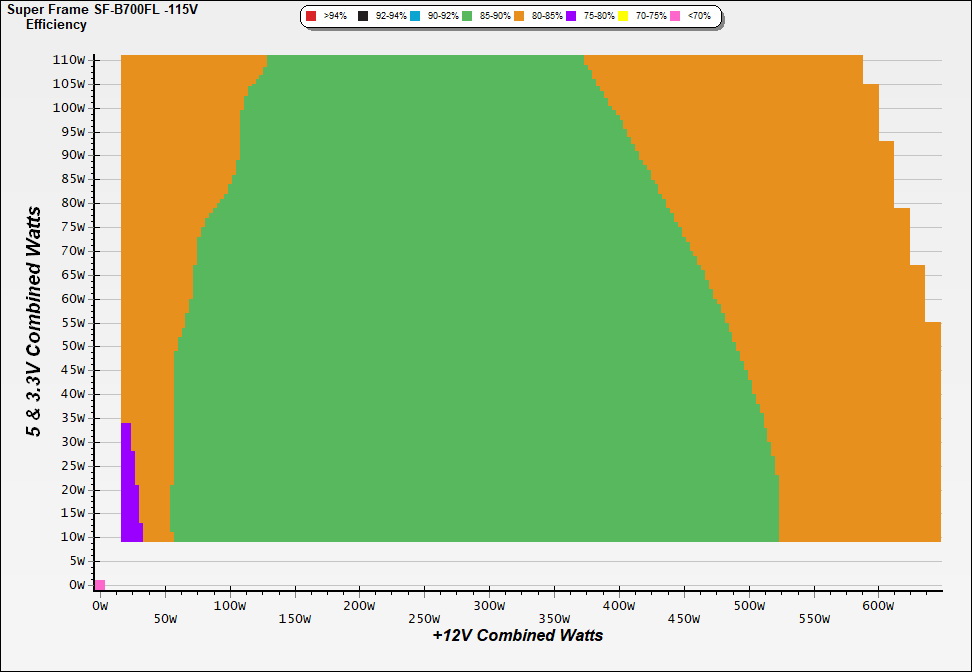Click the green 85-90% legend swatch
This screenshot has height=672, width=972.
coord(467,17)
